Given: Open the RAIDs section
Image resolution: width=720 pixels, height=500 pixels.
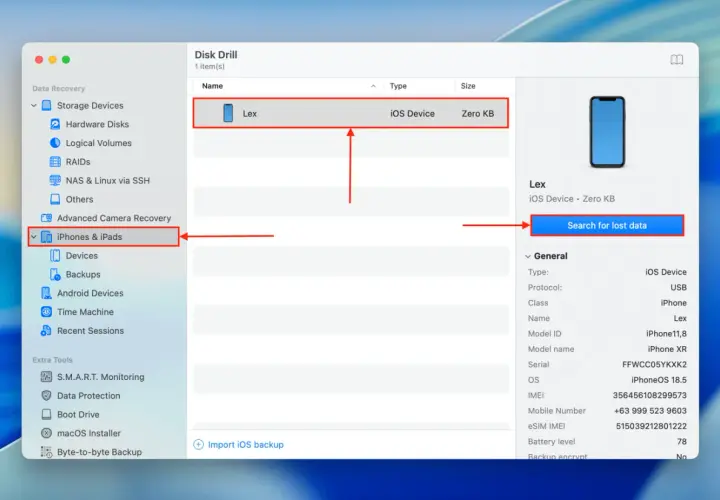Looking at the screenshot, I should (x=78, y=162).
